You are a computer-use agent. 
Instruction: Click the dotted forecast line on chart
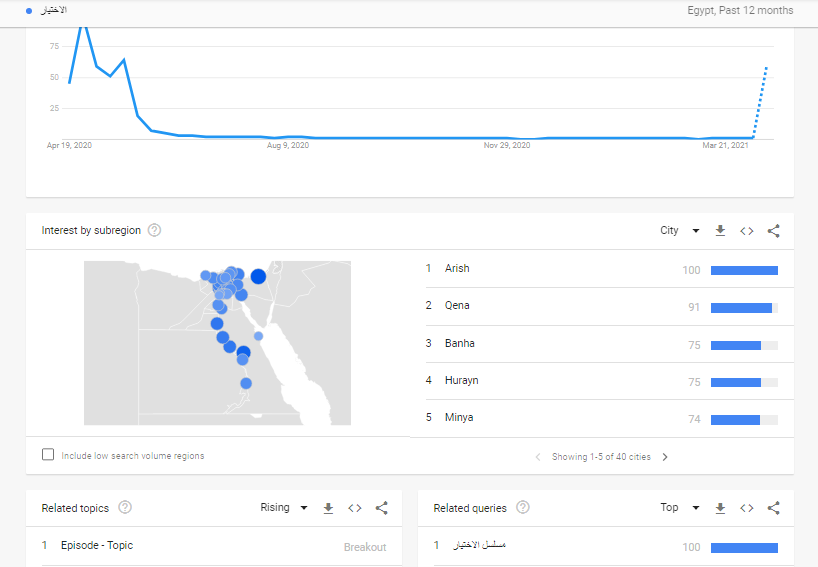(x=760, y=100)
